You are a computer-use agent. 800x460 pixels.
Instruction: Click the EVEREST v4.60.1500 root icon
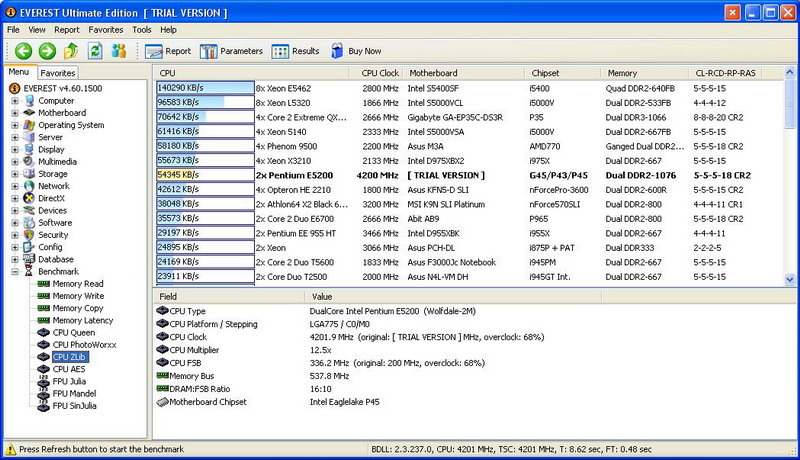(15, 88)
